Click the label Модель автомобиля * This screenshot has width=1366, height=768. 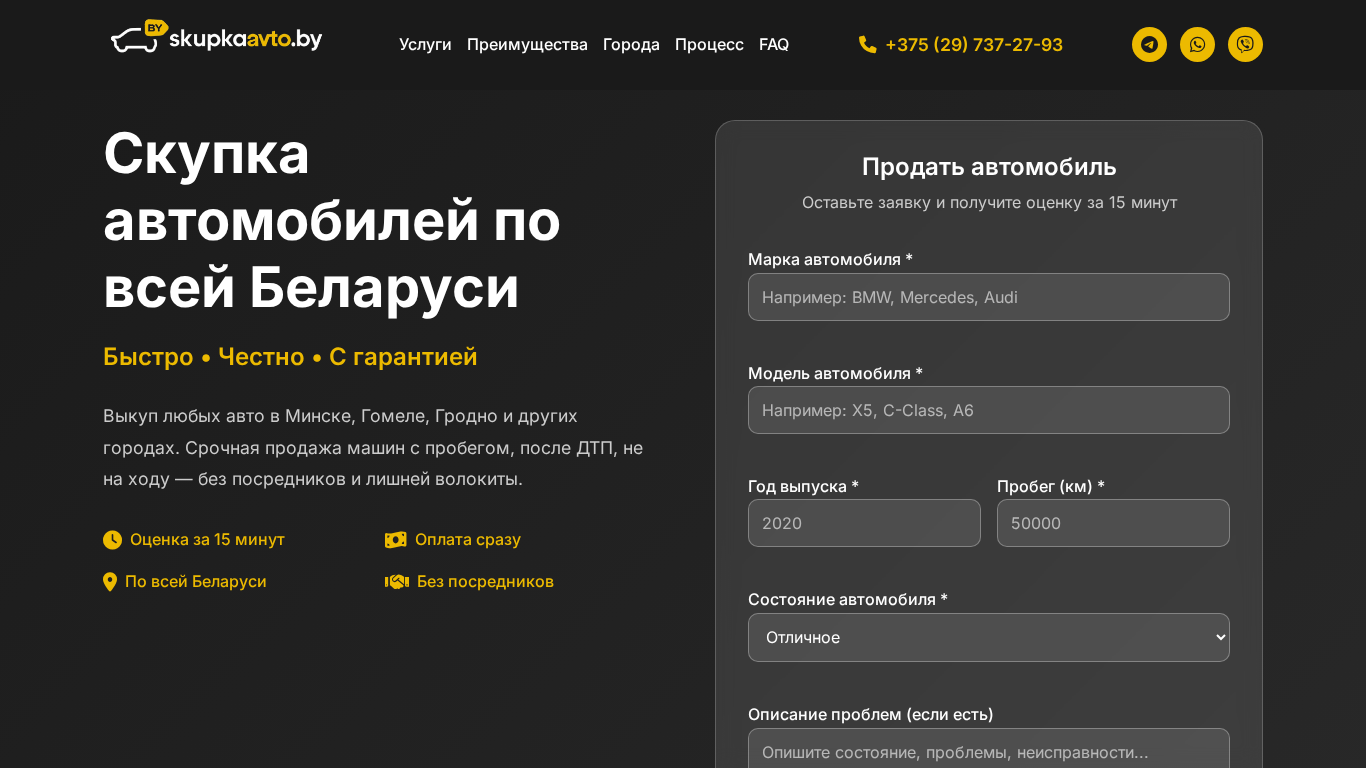point(835,374)
